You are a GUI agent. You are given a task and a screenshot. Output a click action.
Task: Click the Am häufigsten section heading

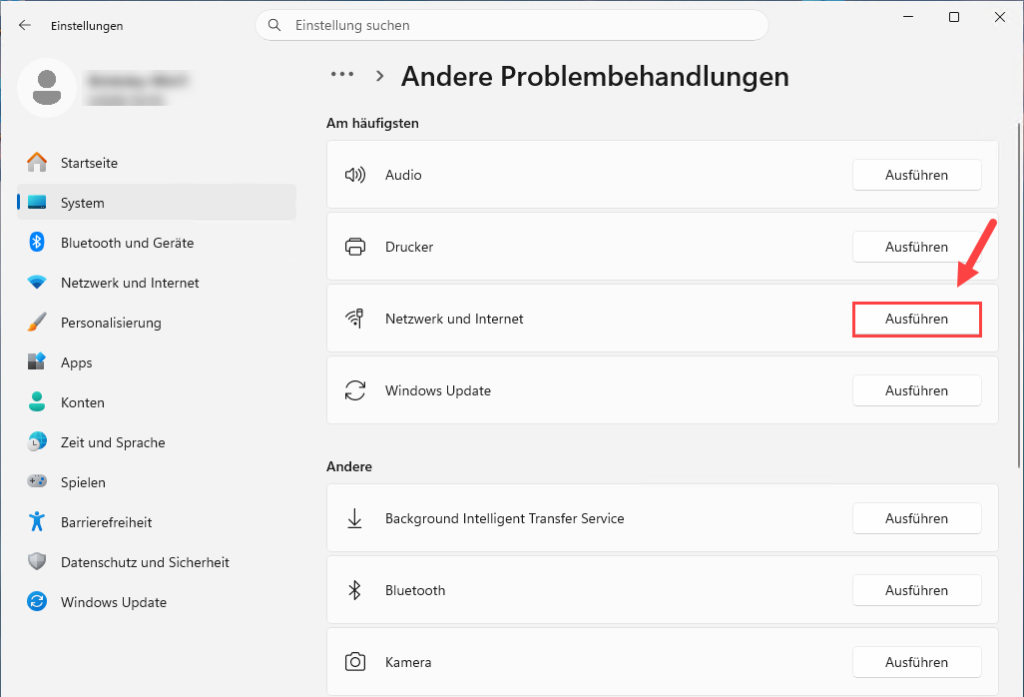(x=372, y=123)
